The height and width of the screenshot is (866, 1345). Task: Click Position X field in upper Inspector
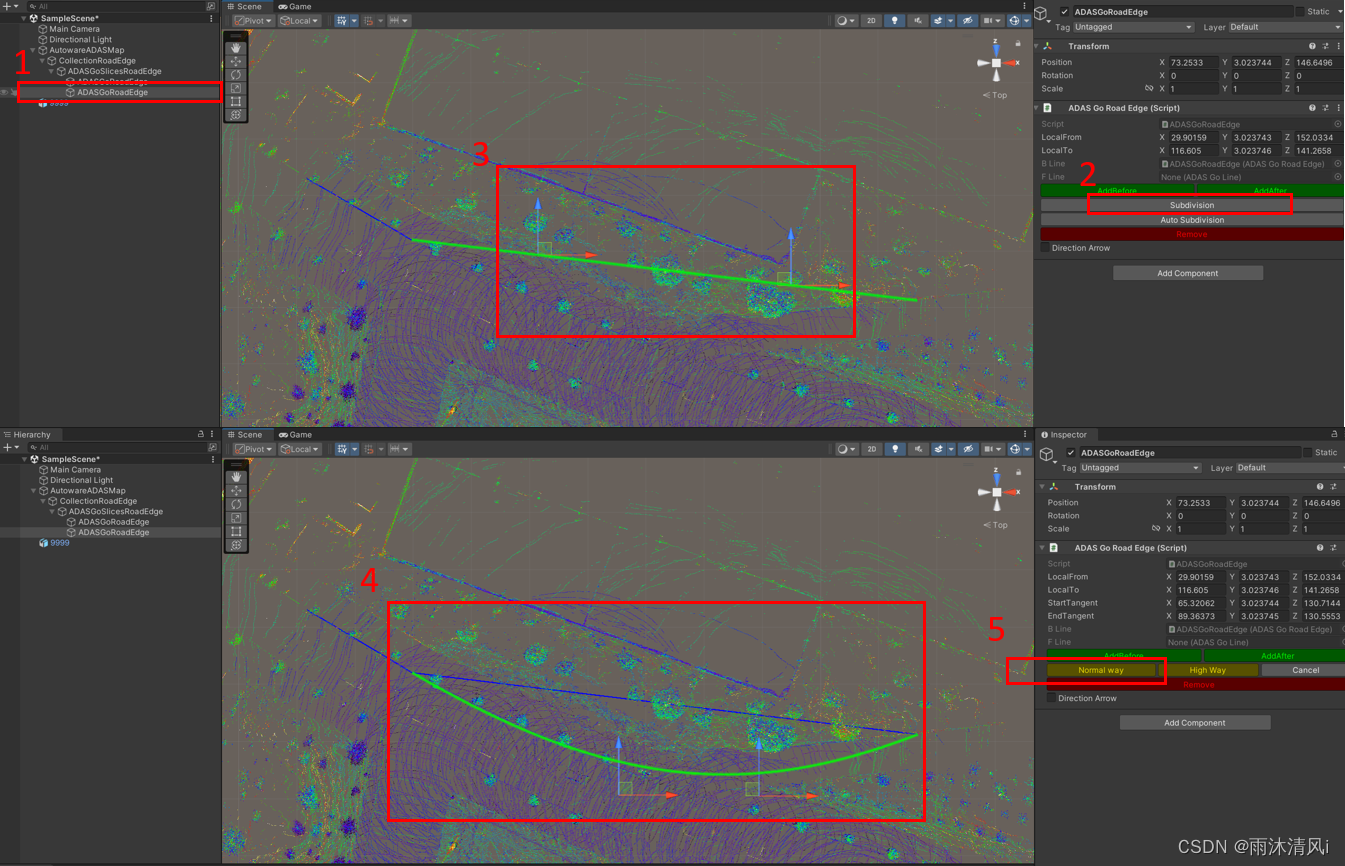[1194, 63]
